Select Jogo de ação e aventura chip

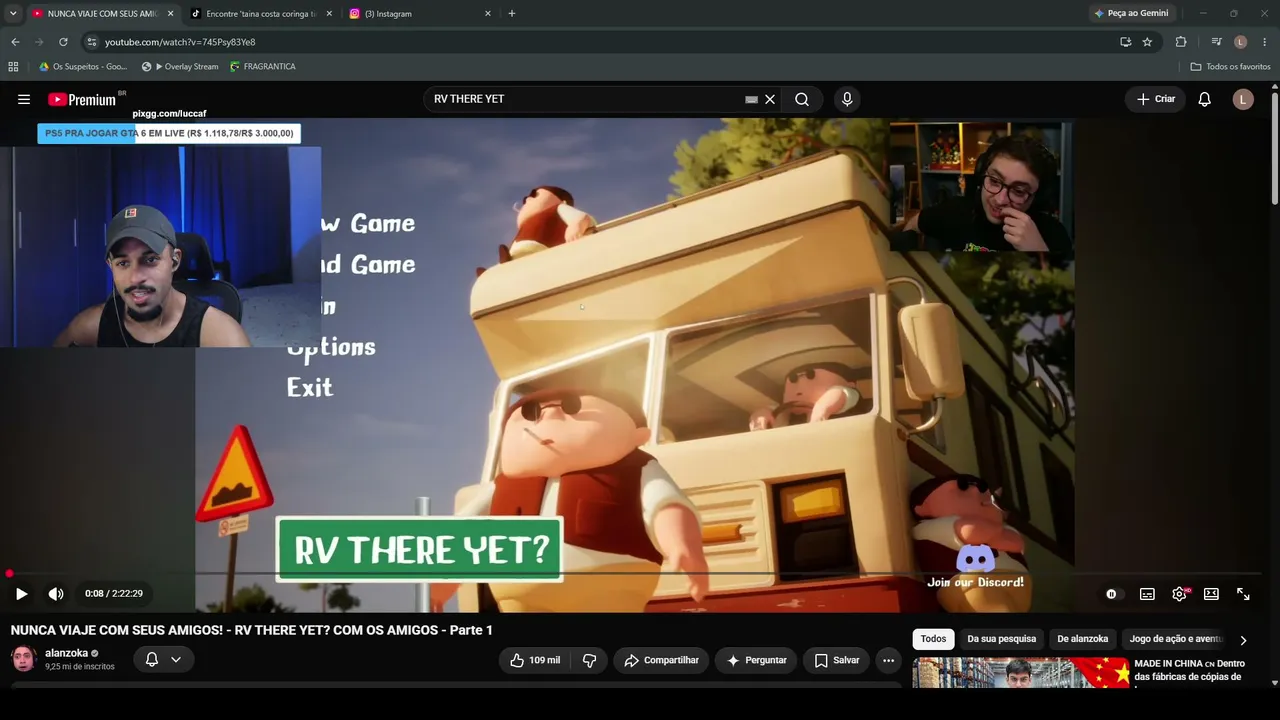click(x=1175, y=639)
